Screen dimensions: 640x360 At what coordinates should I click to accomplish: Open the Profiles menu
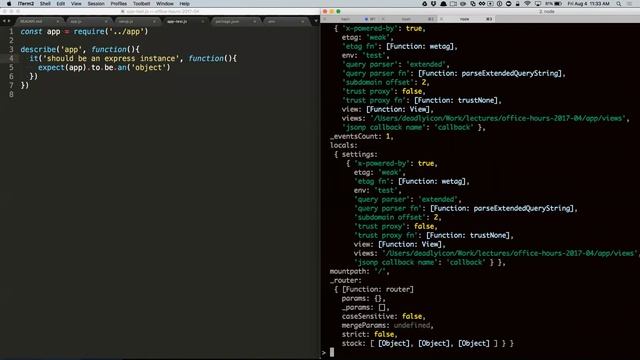click(x=118, y=4)
